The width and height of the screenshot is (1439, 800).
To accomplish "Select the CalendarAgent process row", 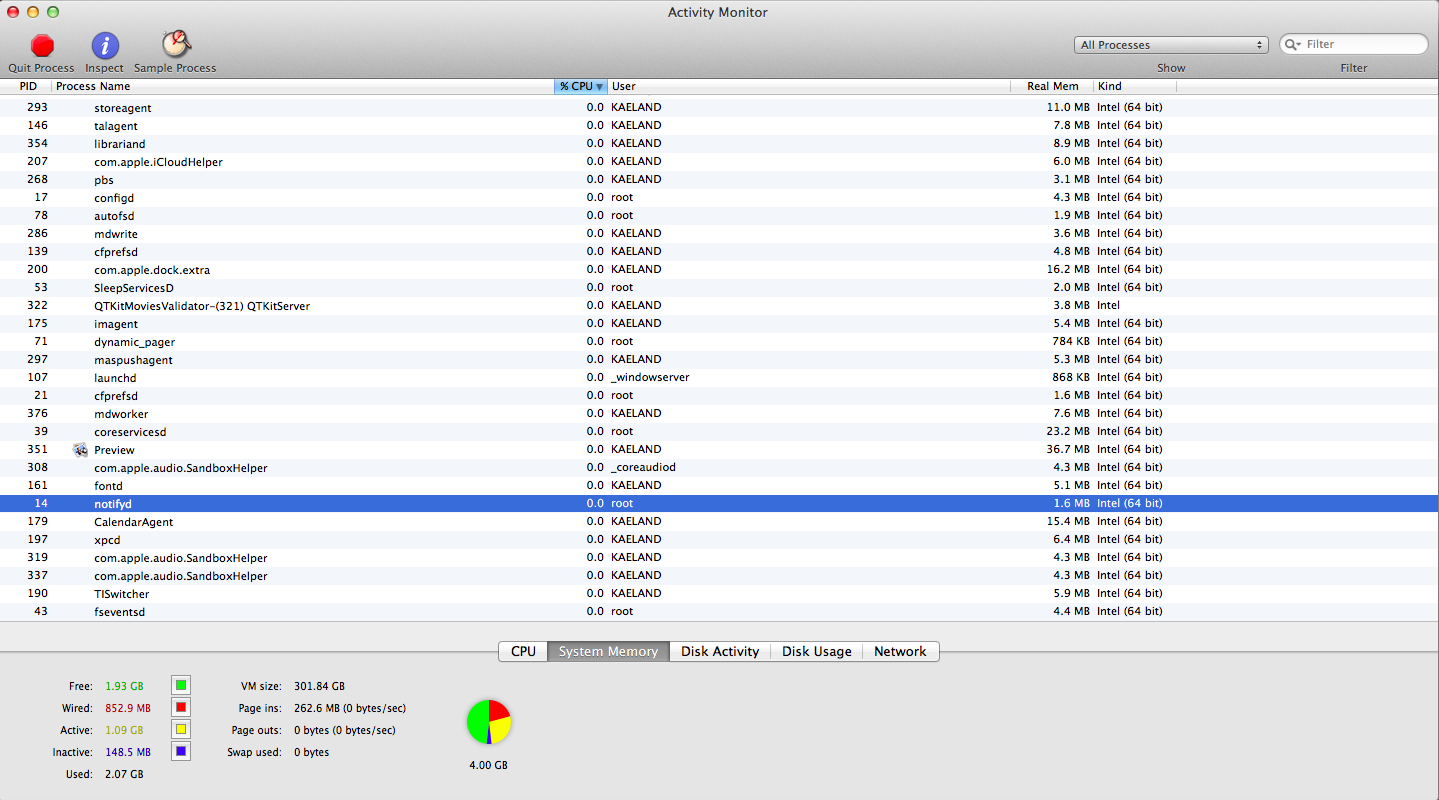I will tap(719, 522).
